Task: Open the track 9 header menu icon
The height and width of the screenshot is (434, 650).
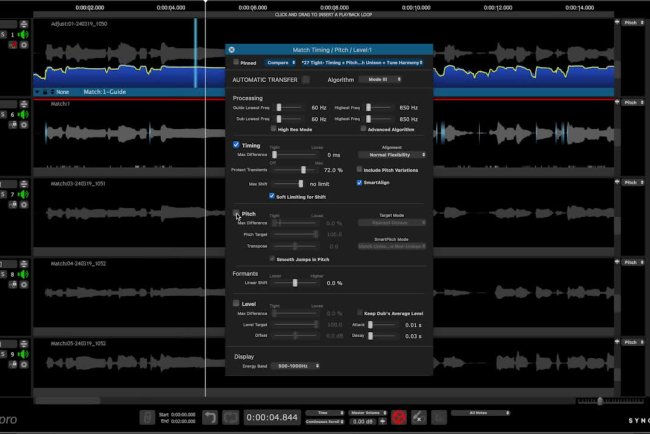Action: (24, 344)
